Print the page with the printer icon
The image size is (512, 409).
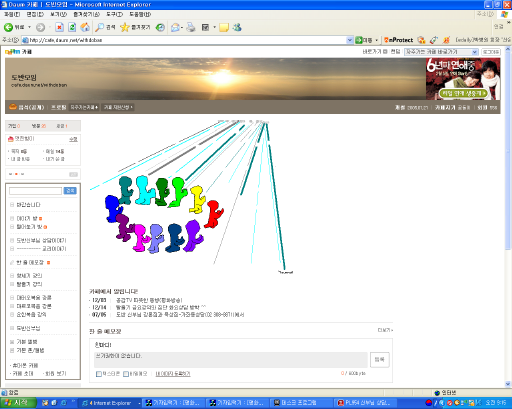(191, 28)
